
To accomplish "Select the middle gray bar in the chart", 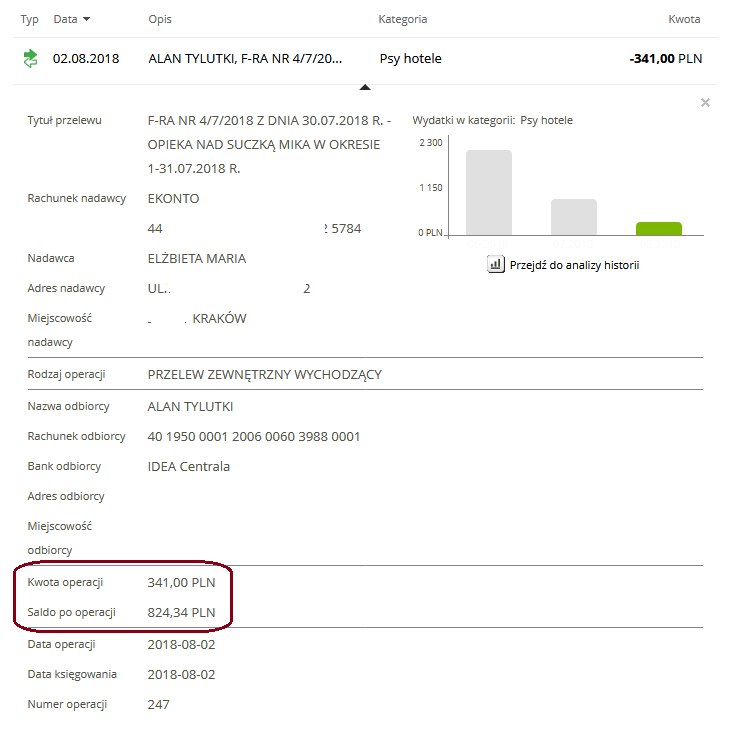I will click(x=574, y=216).
